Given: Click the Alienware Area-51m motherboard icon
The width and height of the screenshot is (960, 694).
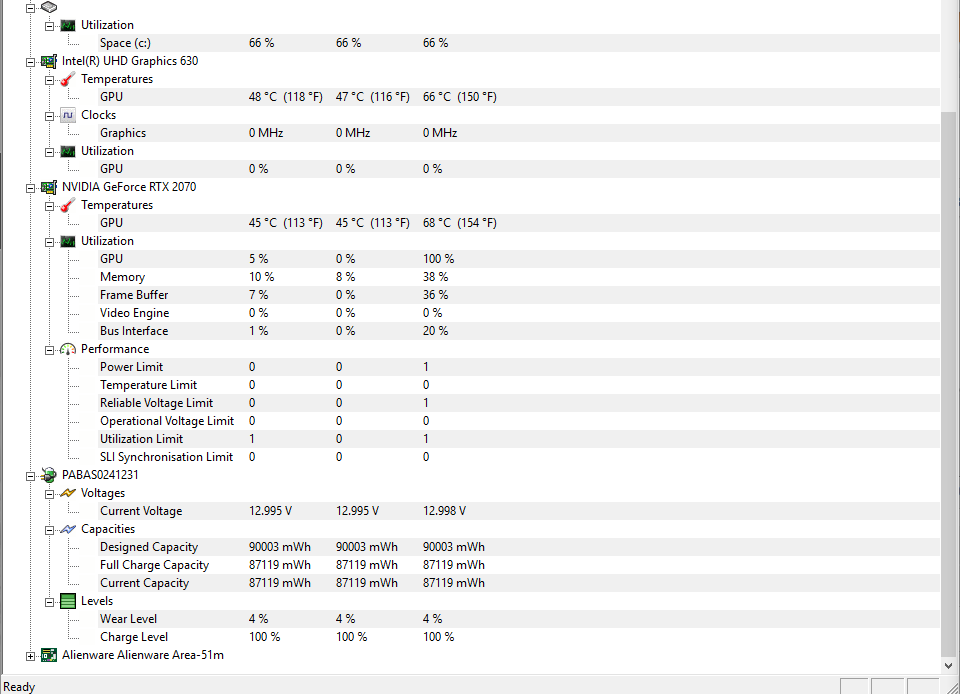Looking at the screenshot, I should click(49, 655).
